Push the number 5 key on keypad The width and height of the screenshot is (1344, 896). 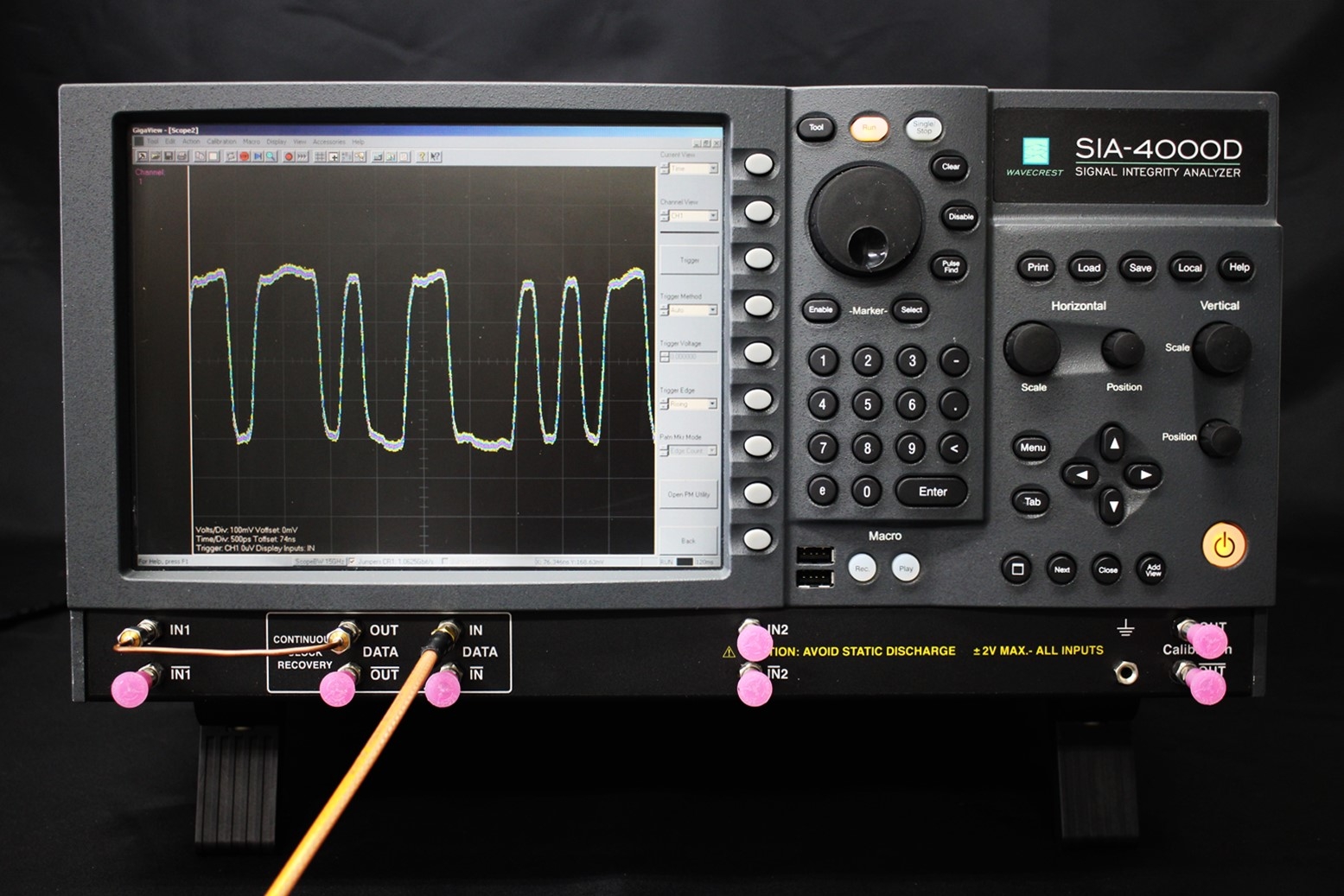pos(867,404)
